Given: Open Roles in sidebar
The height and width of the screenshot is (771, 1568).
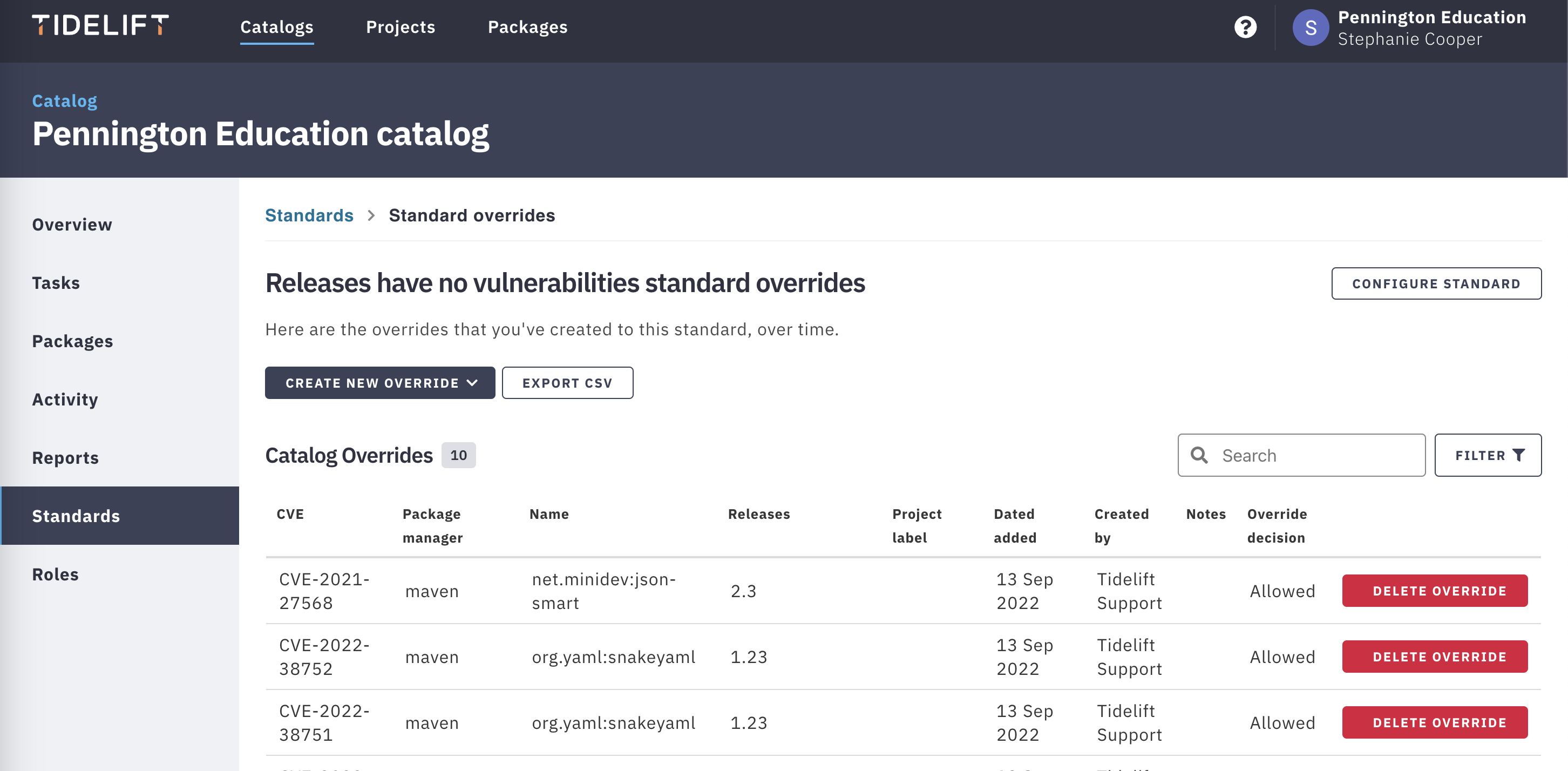Looking at the screenshot, I should coord(56,574).
